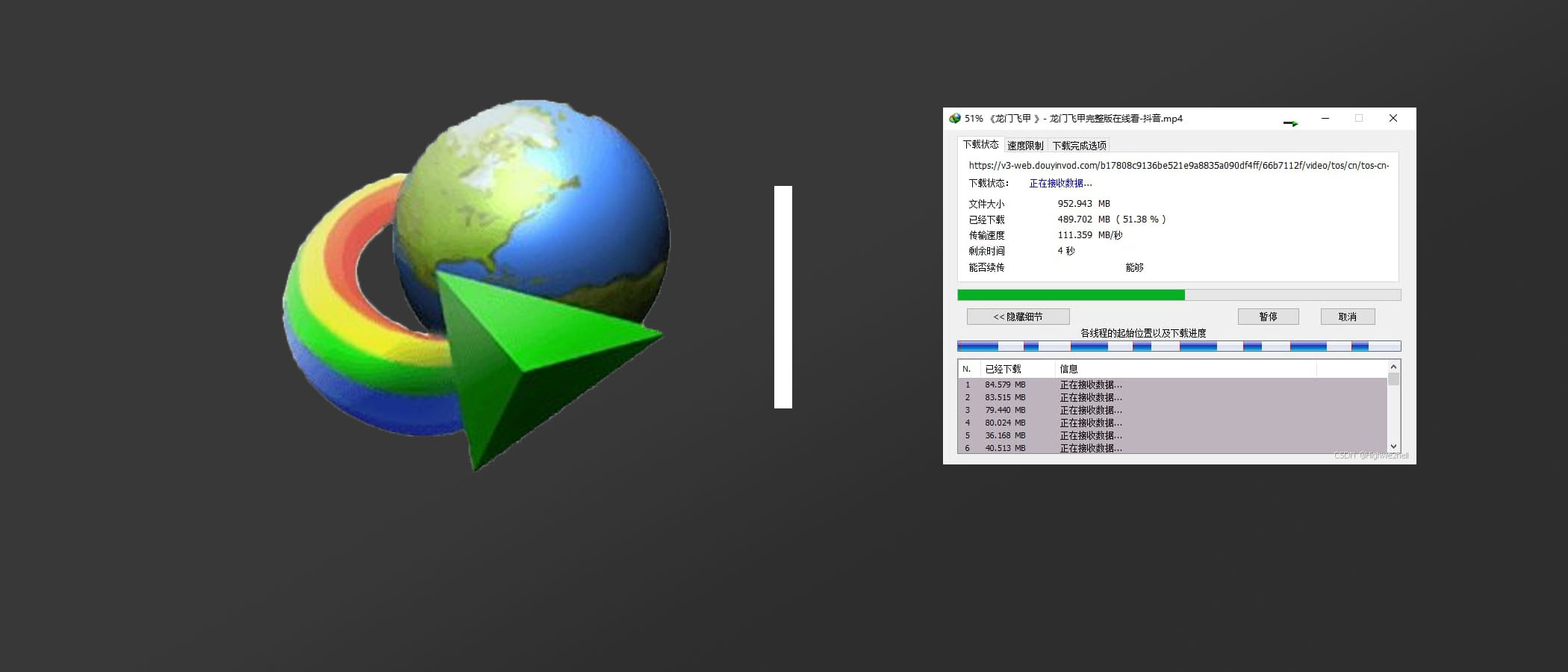Select remaining time value 4 秒
Image resolution: width=1568 pixels, height=672 pixels.
(x=1065, y=251)
